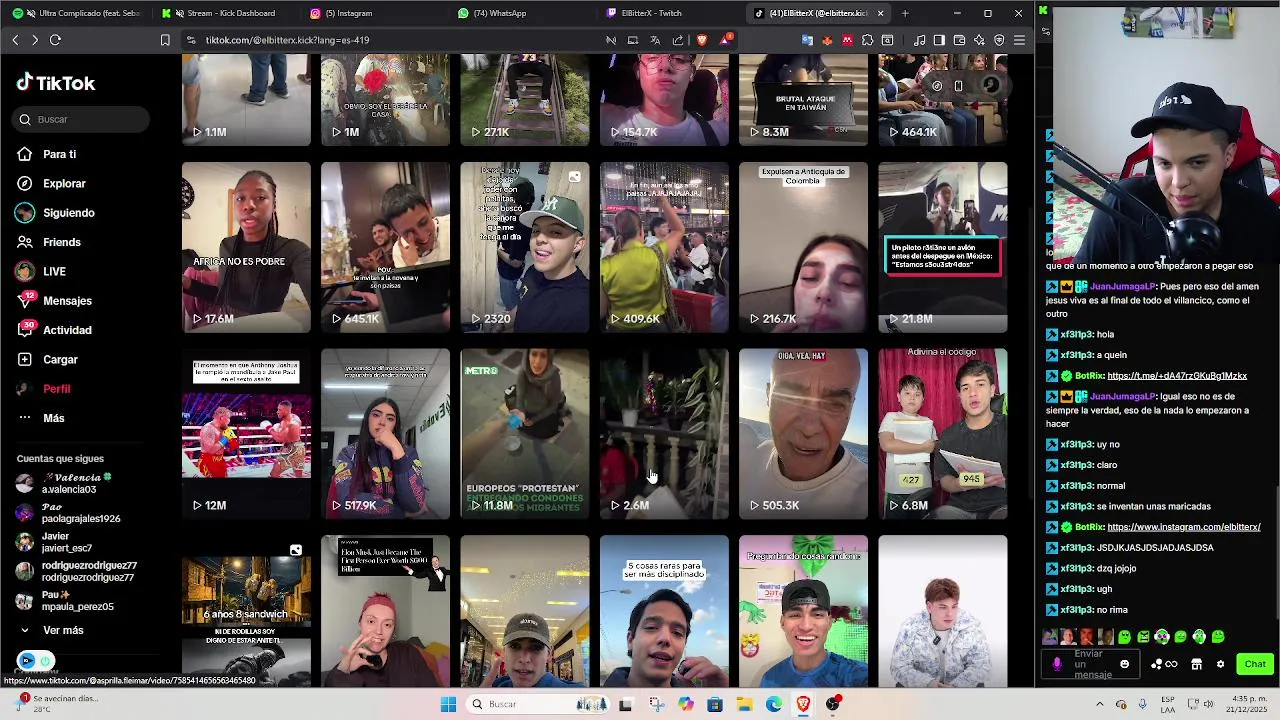The image size is (1280, 720).
Task: Open the Extensions puzzle menu
Action: (x=867, y=40)
